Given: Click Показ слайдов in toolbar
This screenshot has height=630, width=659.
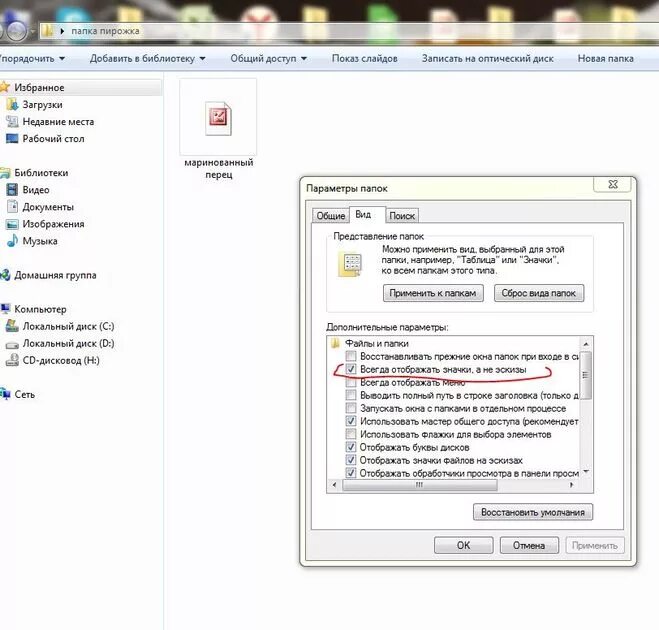Looking at the screenshot, I should pyautogui.click(x=364, y=58).
